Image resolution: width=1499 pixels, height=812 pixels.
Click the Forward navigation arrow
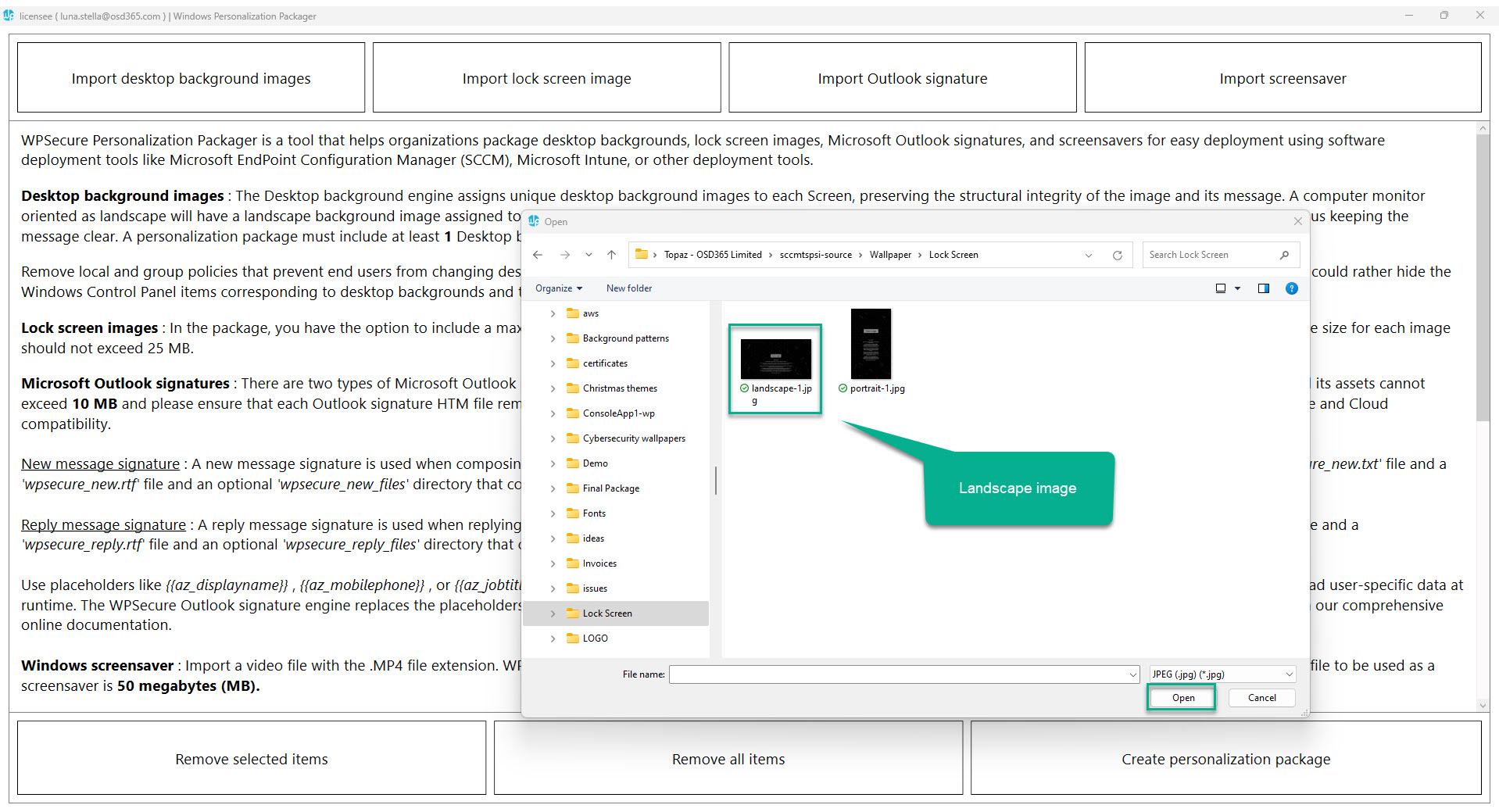coord(564,254)
